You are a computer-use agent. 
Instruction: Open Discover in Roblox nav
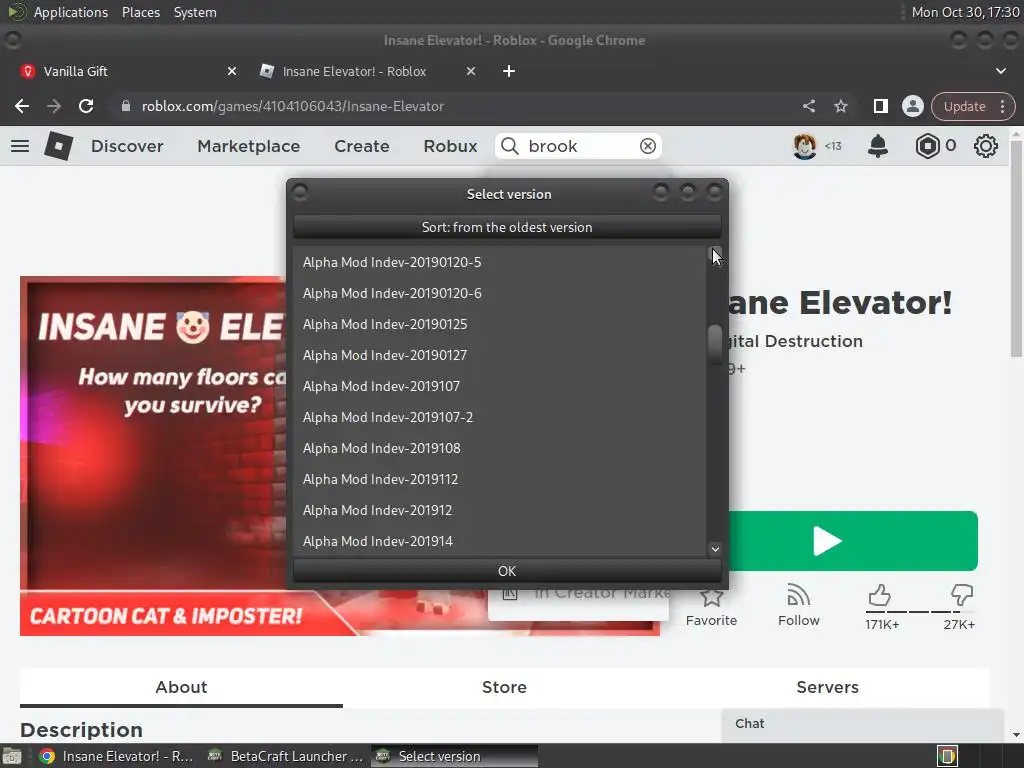click(x=127, y=146)
